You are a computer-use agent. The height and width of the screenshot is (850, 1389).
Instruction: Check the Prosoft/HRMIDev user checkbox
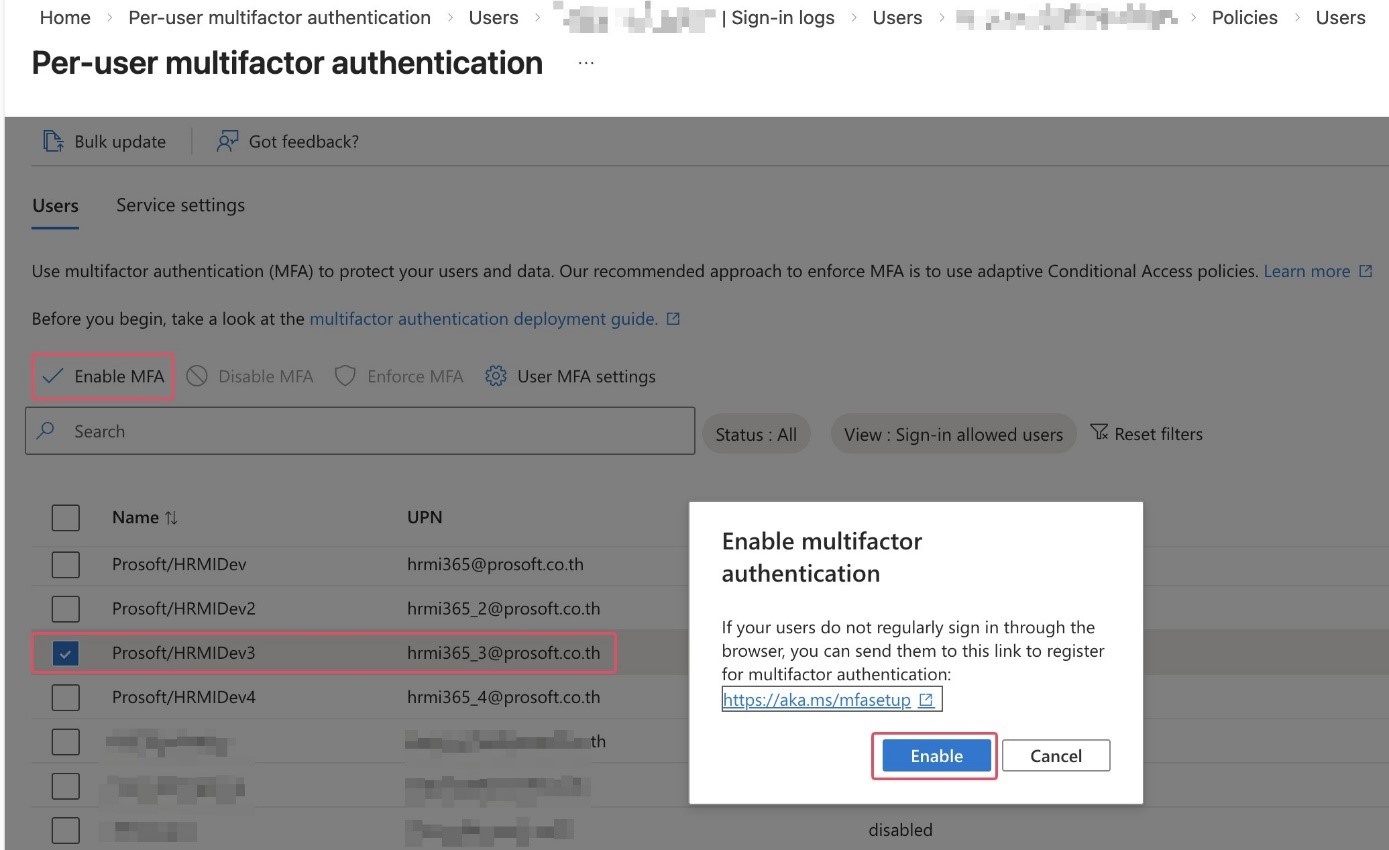pos(66,565)
